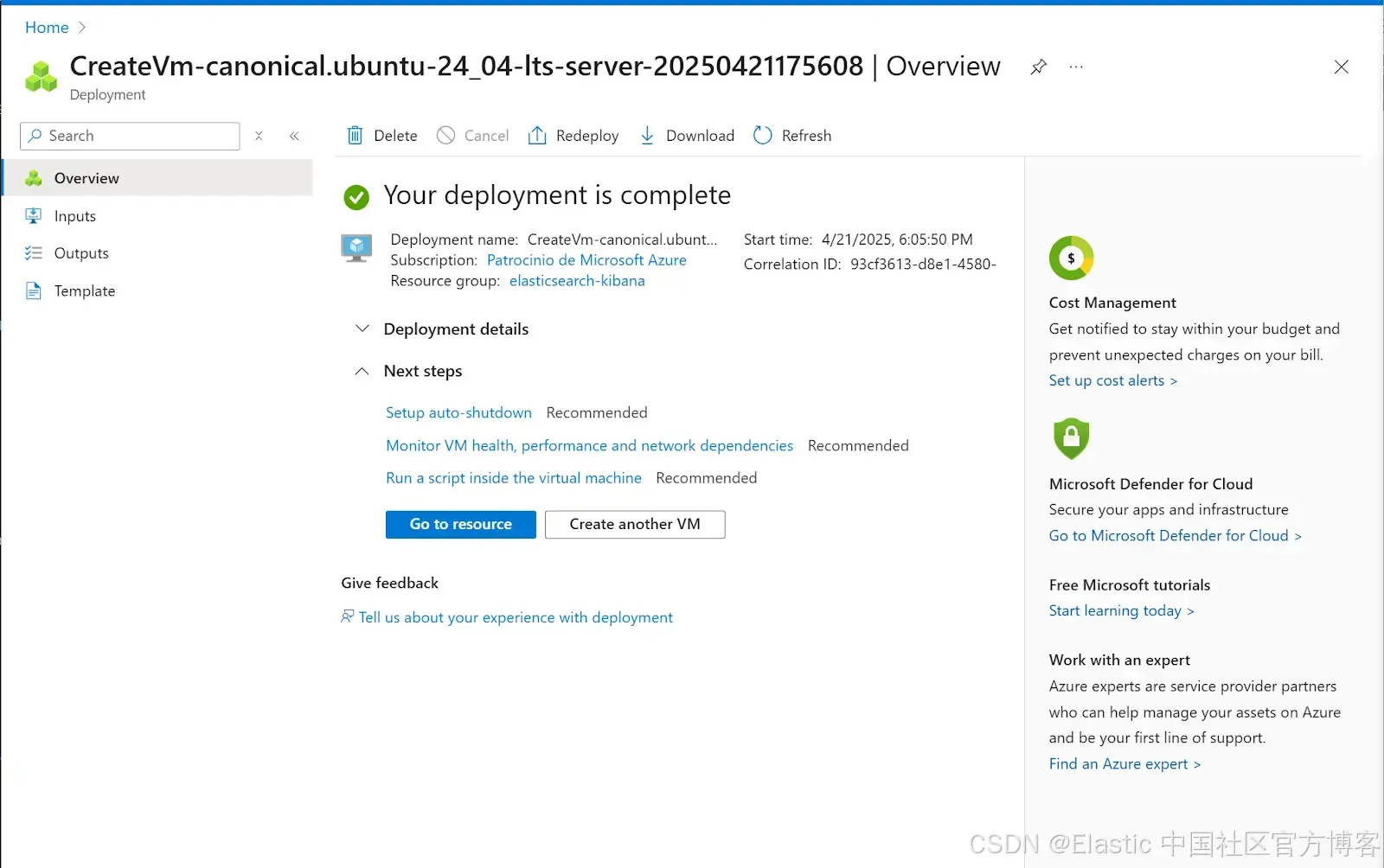Image resolution: width=1384 pixels, height=868 pixels.
Task: Click the Refresh toolbar label
Action: click(x=806, y=136)
